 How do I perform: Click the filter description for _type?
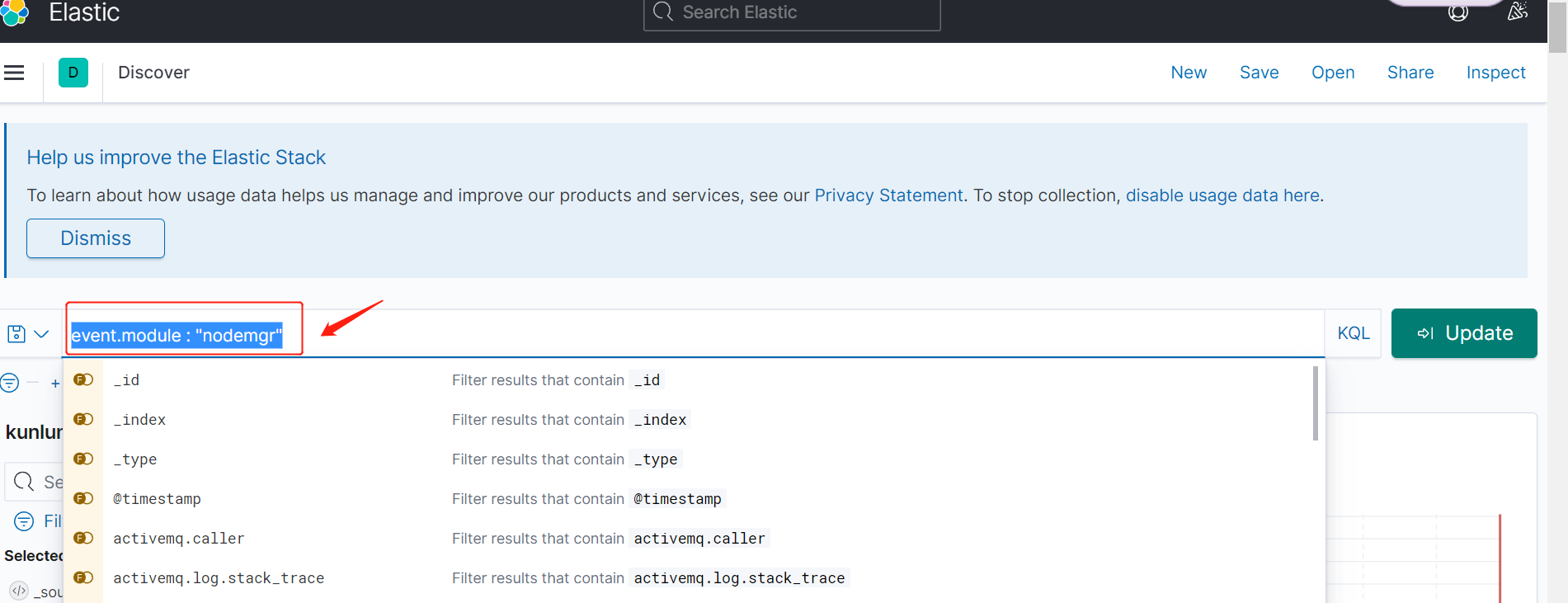[566, 459]
